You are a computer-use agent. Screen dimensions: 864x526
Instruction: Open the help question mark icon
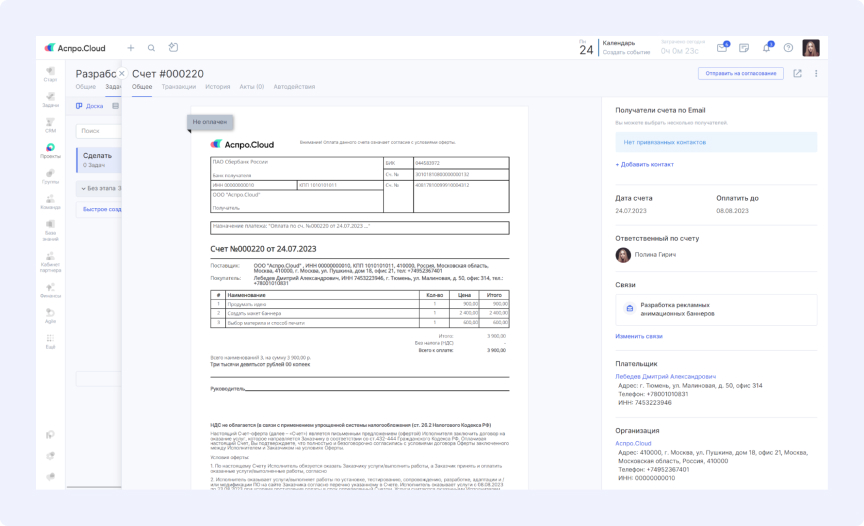click(x=788, y=48)
